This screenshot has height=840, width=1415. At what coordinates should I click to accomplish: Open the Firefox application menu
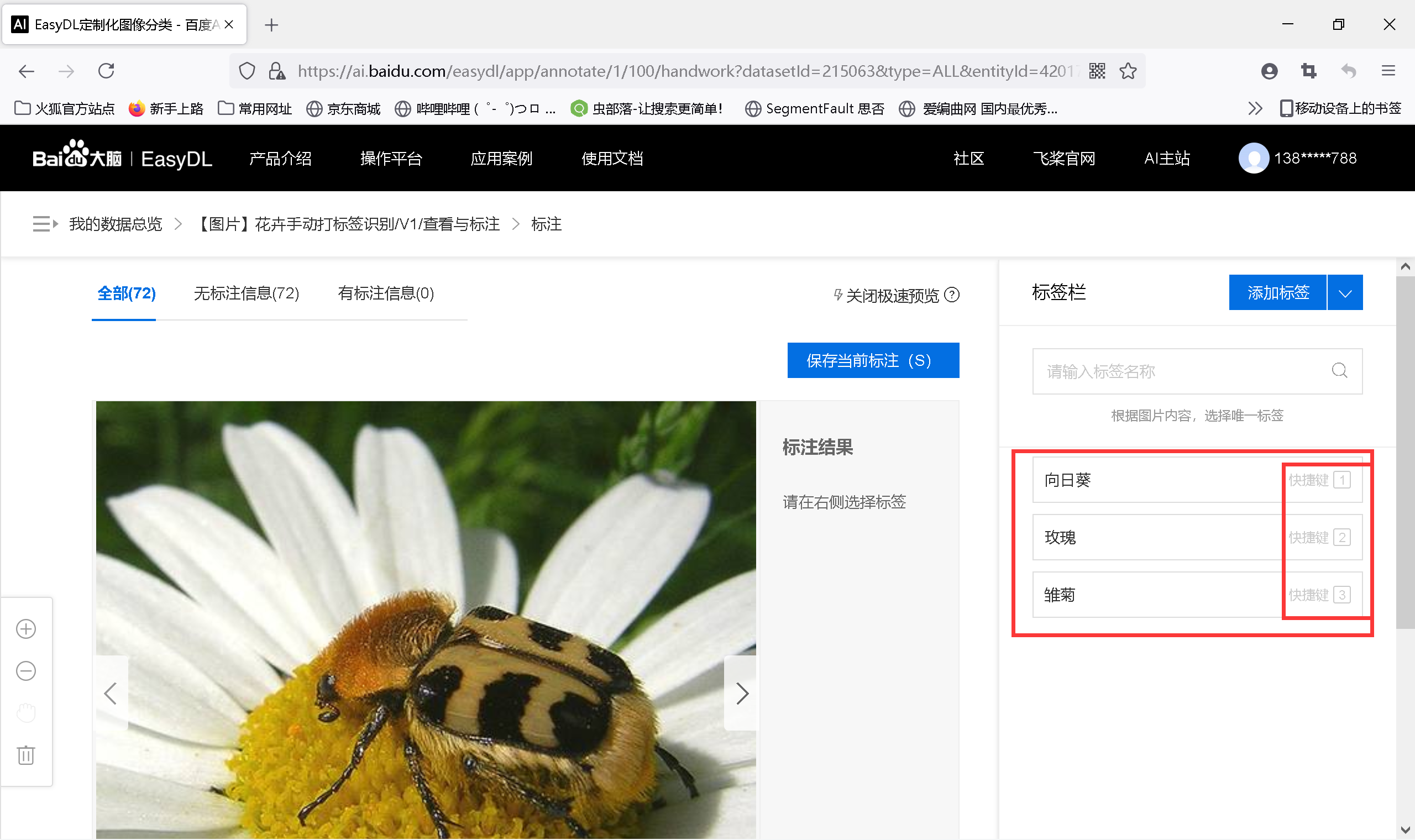coord(1390,71)
